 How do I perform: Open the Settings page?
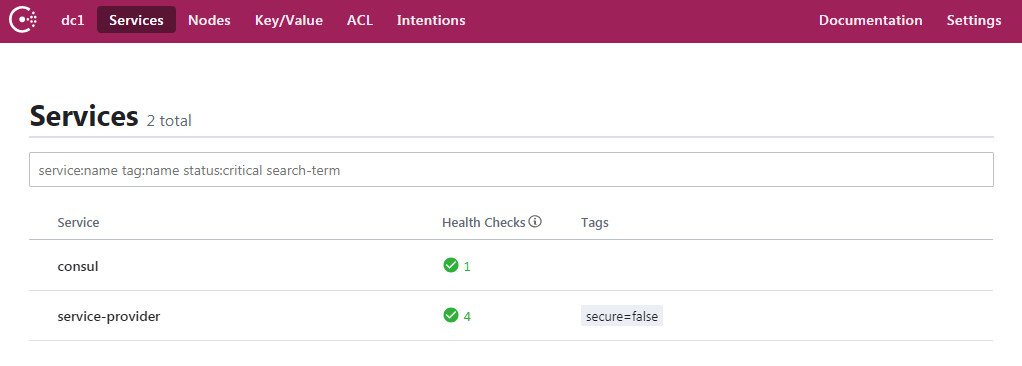tap(974, 20)
